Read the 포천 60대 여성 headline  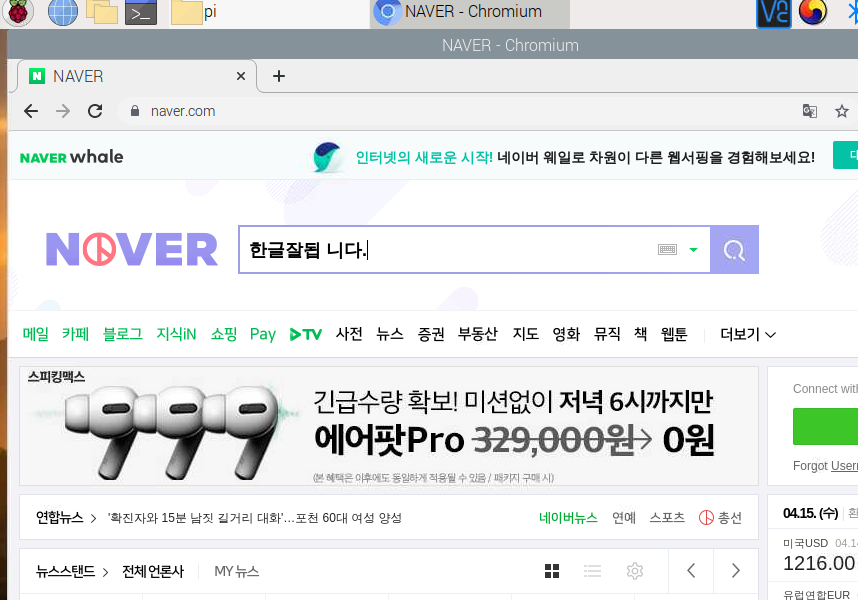click(254, 517)
